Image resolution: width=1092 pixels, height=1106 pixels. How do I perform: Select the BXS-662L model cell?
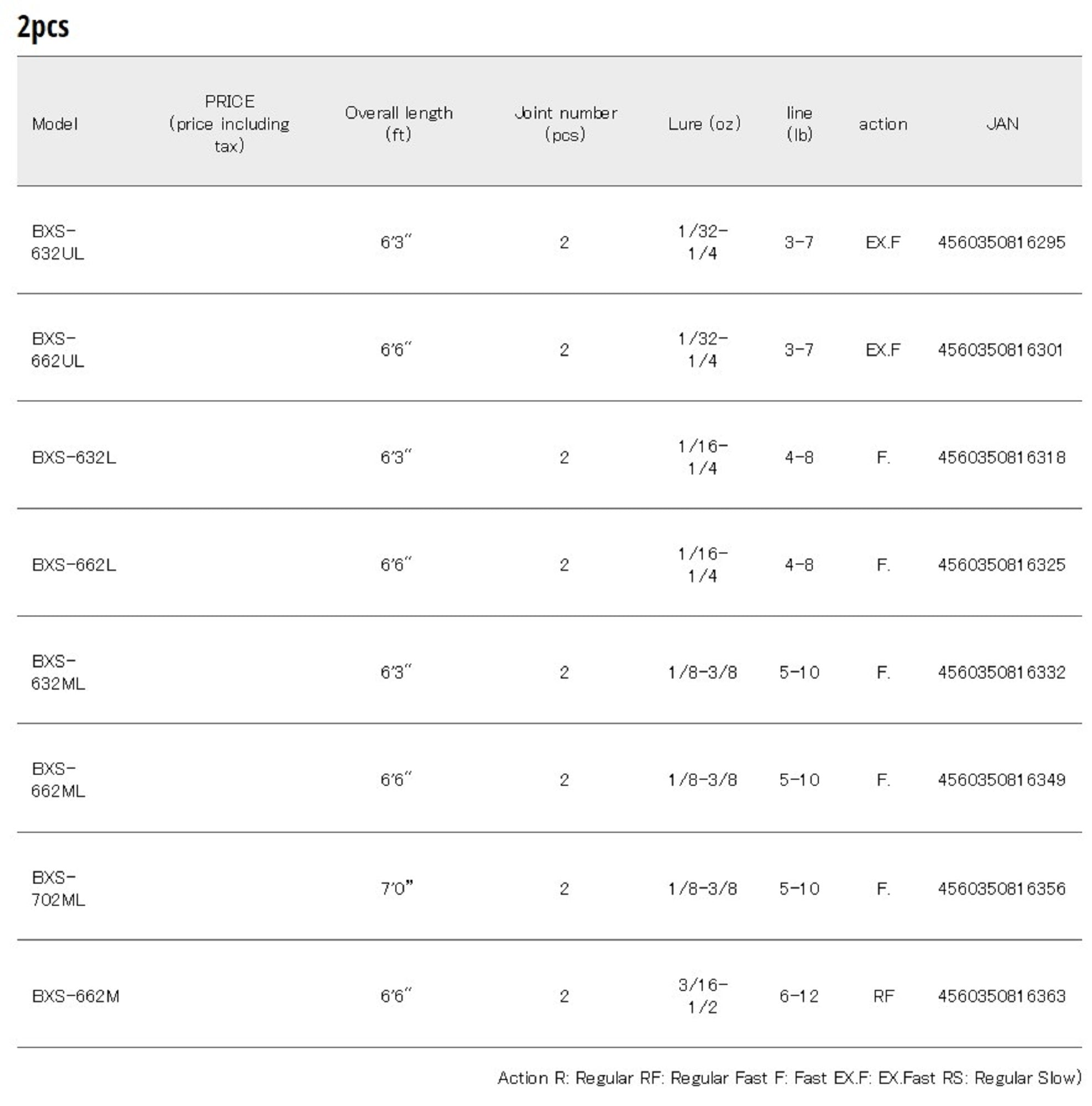coord(74,565)
